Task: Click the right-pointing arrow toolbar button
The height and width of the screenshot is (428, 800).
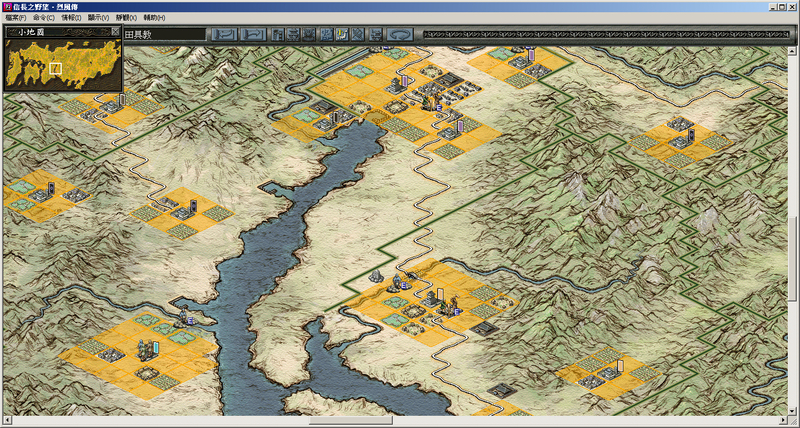Action: (x=254, y=34)
